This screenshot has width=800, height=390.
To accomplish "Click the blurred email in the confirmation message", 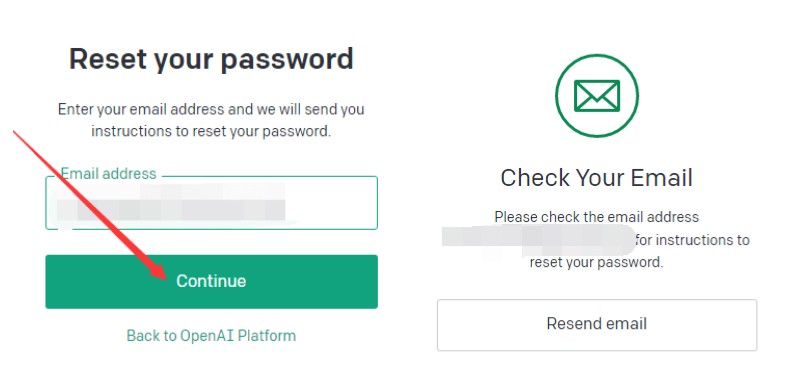I will (538, 240).
